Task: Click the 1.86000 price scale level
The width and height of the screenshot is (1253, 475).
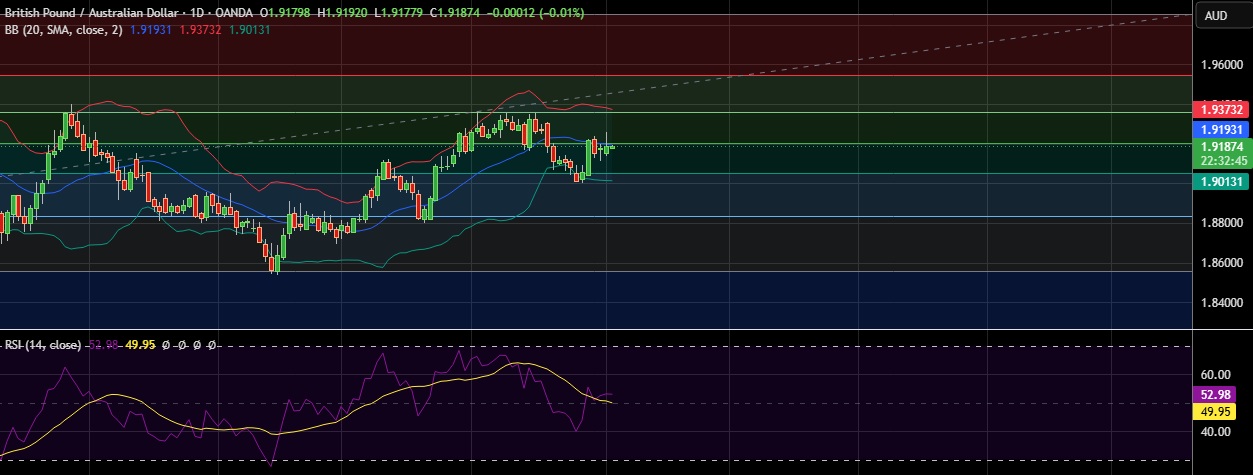Action: (x=1222, y=263)
